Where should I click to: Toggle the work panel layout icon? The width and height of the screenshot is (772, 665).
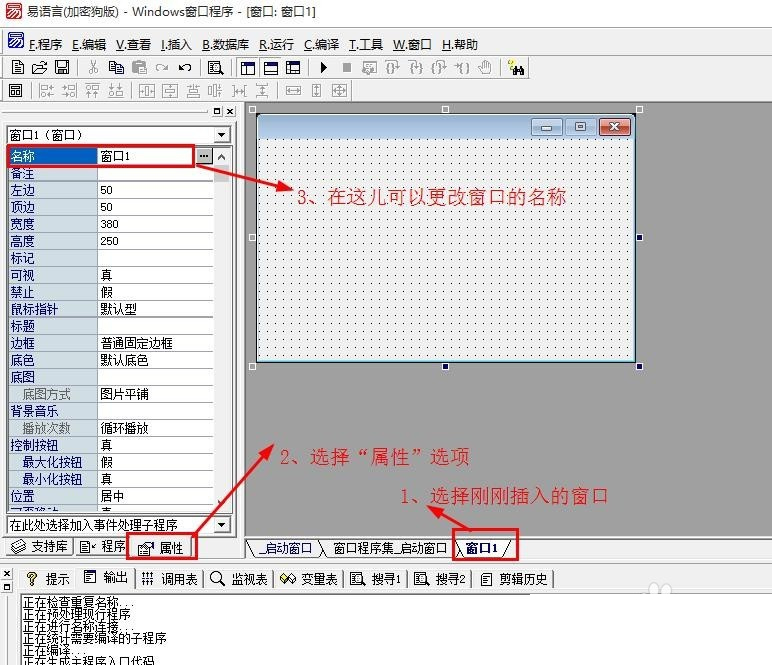[x=248, y=67]
